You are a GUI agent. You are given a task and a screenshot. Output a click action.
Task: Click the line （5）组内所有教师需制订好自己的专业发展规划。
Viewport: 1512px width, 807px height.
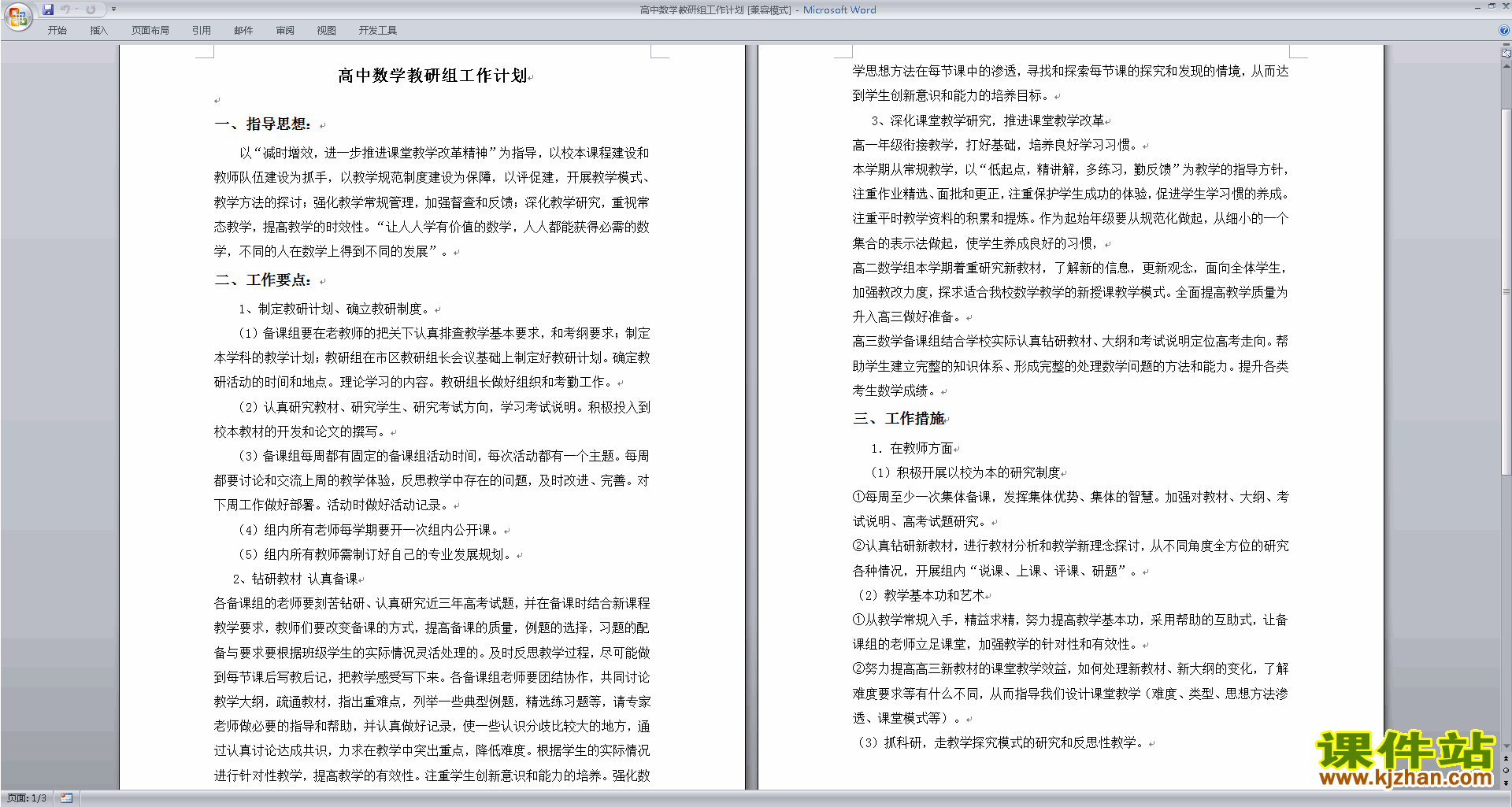click(376, 555)
